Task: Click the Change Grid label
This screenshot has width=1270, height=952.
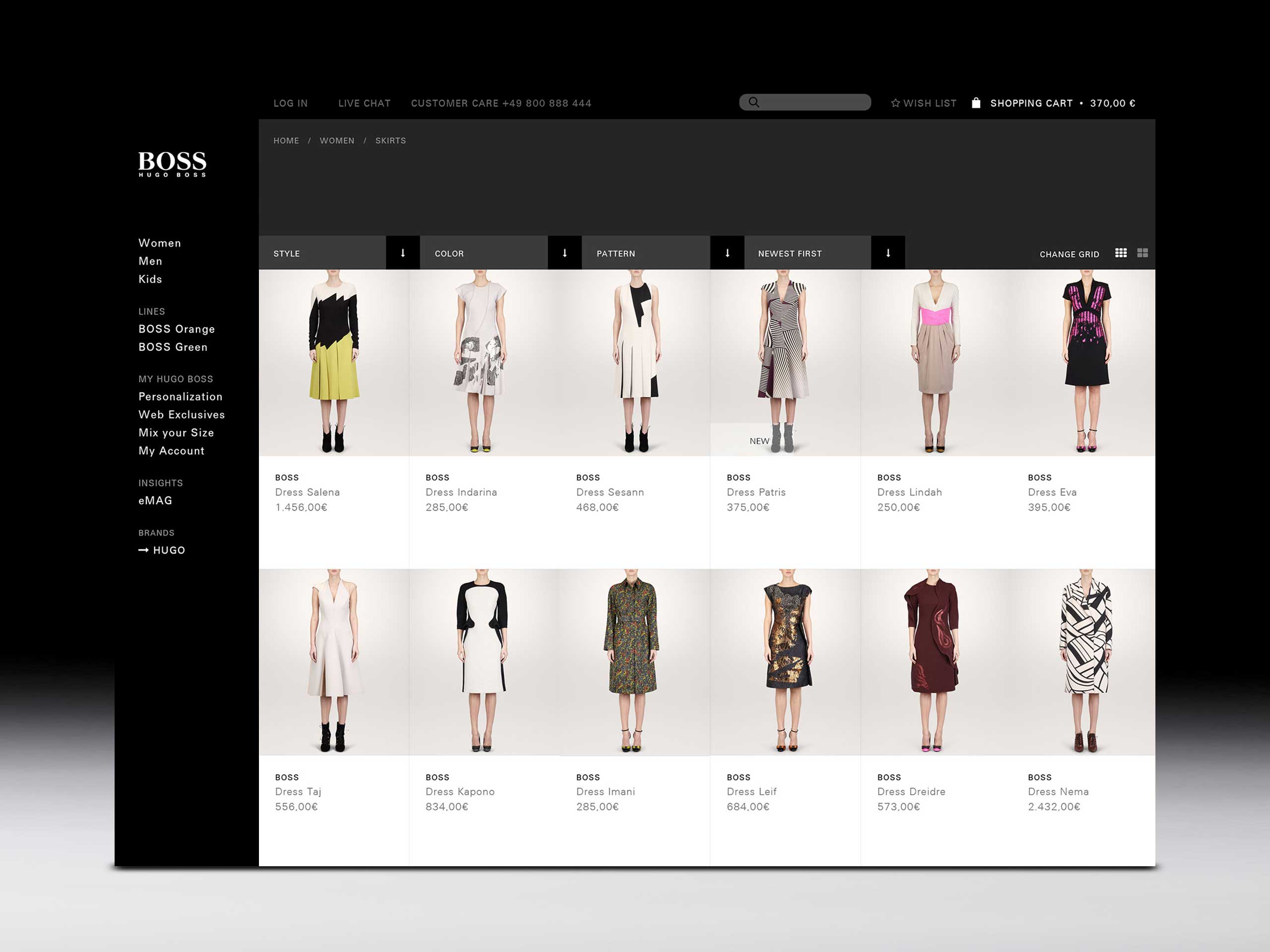Action: (1069, 254)
